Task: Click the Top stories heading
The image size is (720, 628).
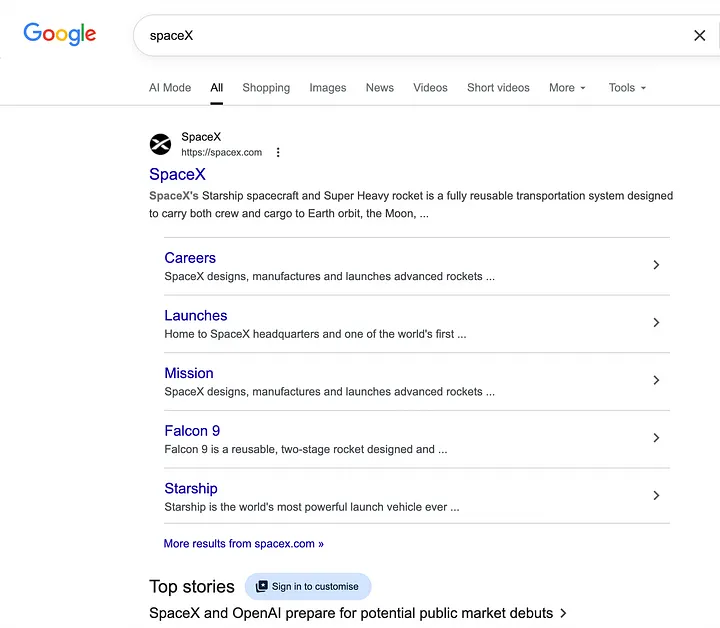Action: (192, 587)
